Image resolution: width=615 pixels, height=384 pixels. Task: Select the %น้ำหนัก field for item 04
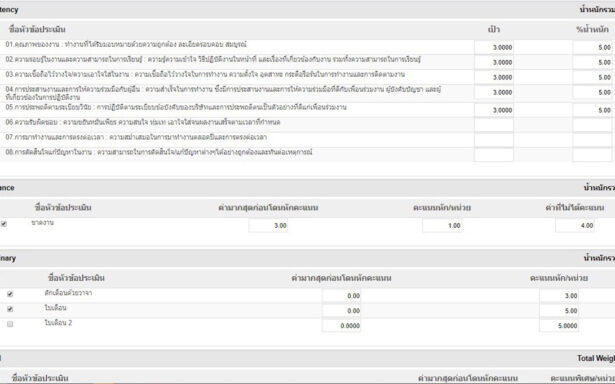pyautogui.click(x=592, y=93)
